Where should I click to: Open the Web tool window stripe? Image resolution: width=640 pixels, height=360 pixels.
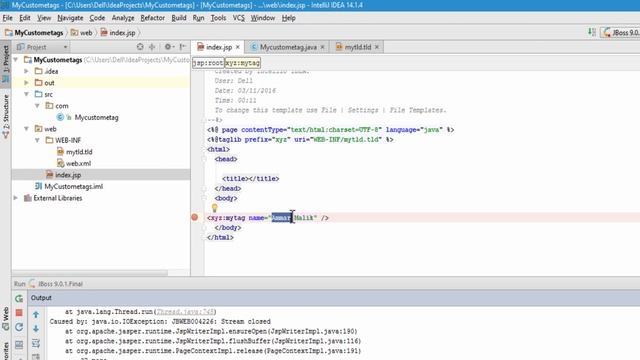[x=6, y=318]
